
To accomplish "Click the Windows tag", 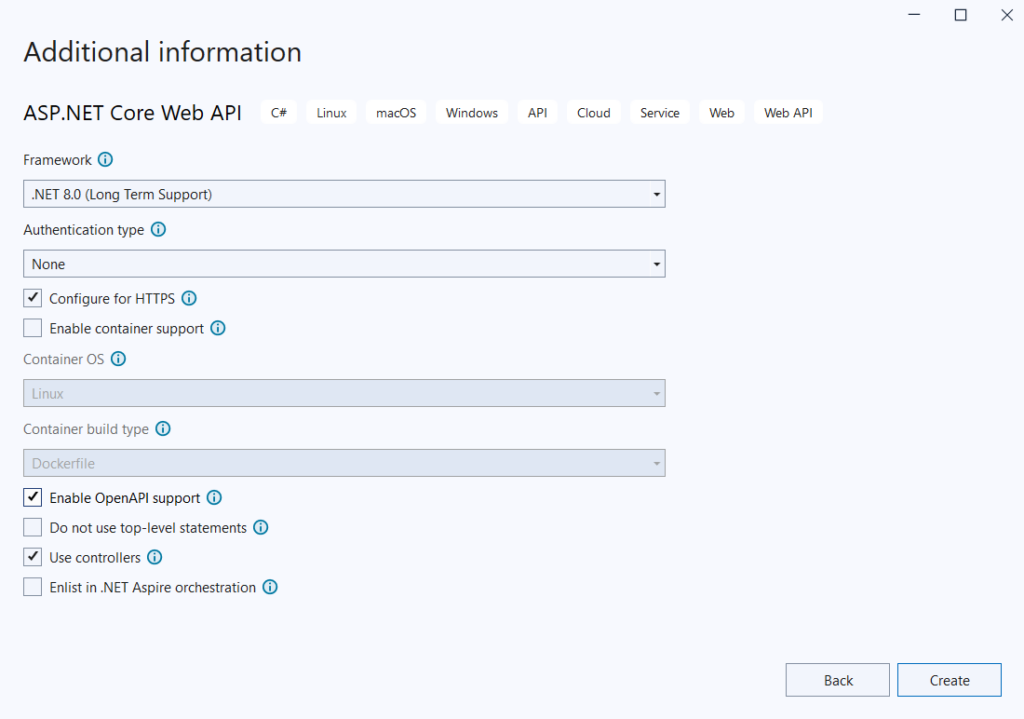I will [x=472, y=112].
